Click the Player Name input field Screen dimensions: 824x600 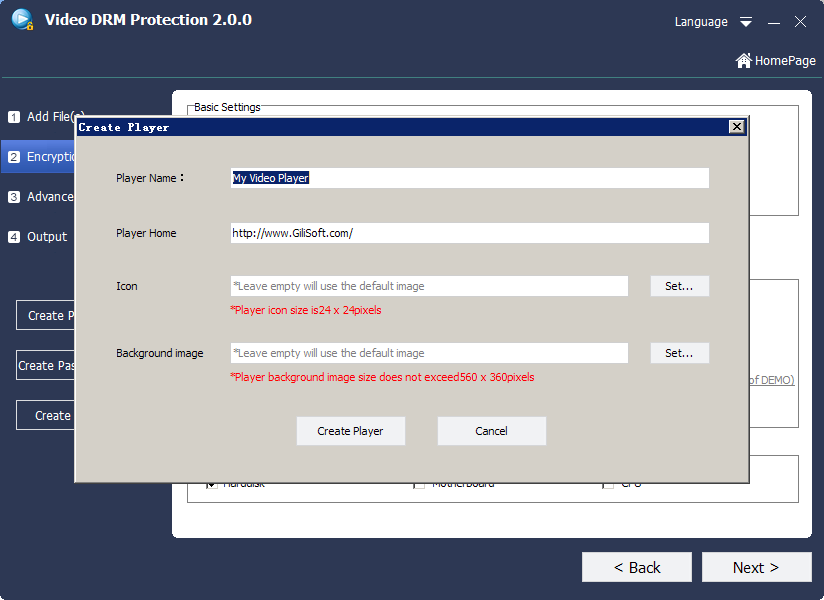pyautogui.click(x=470, y=178)
